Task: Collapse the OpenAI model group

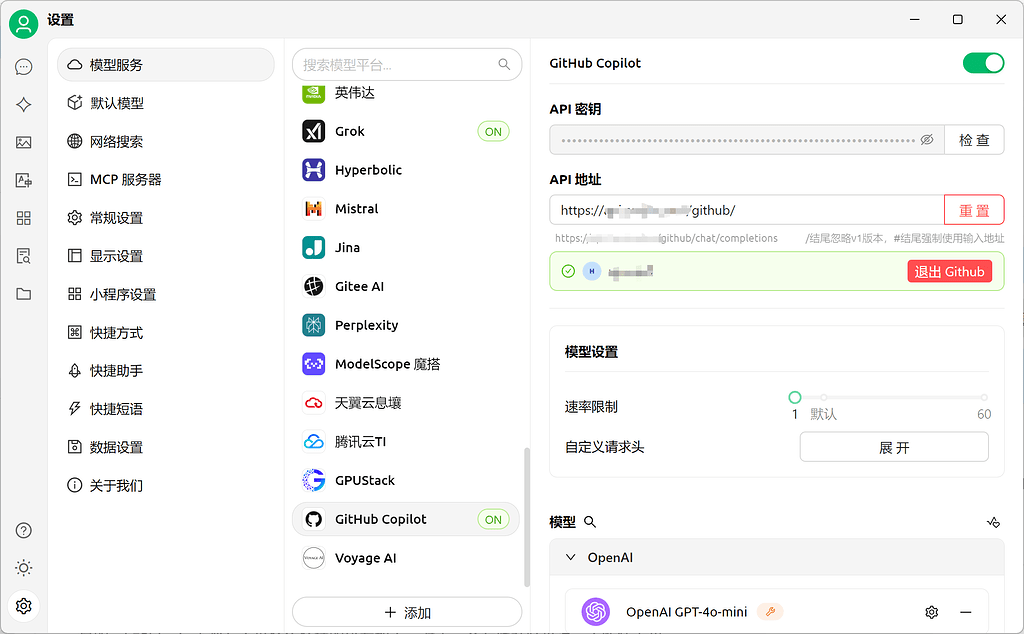Action: click(571, 558)
